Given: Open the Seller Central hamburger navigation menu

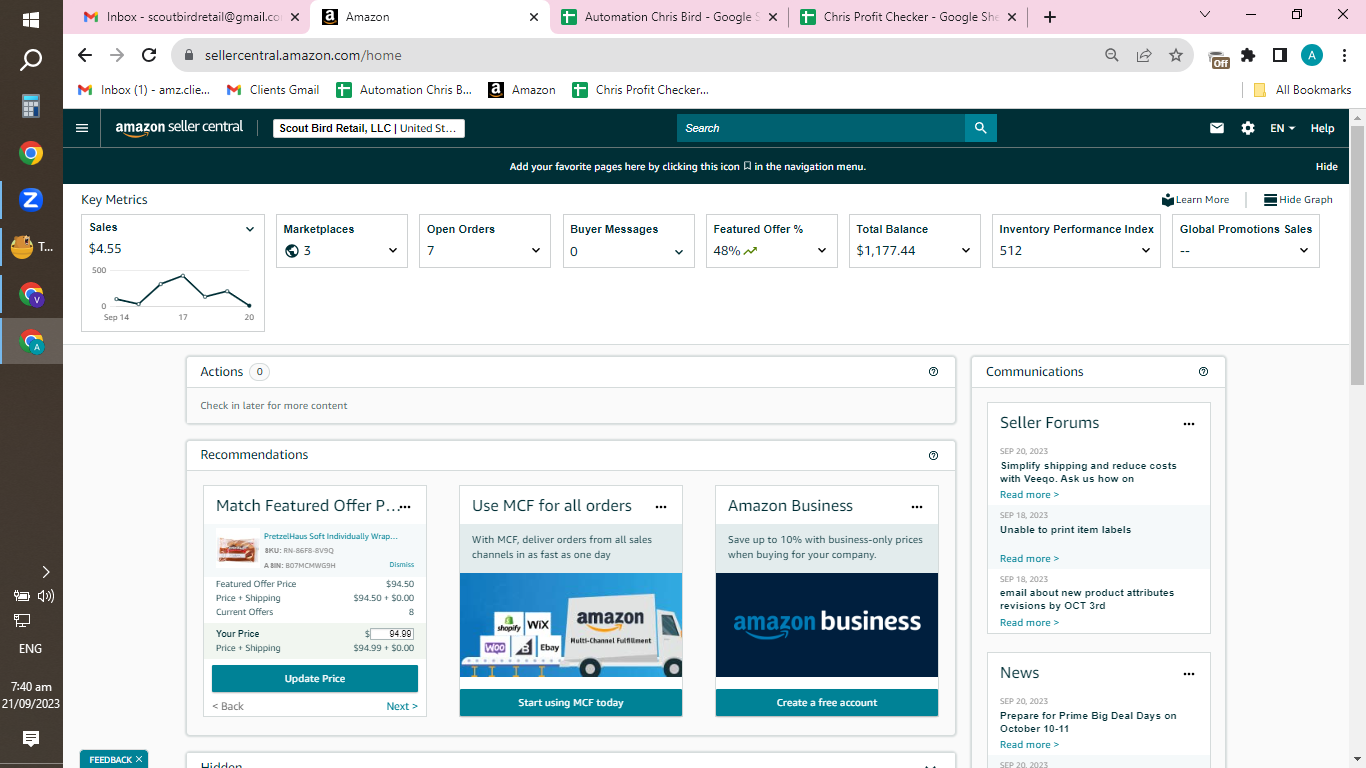Looking at the screenshot, I should pos(82,128).
